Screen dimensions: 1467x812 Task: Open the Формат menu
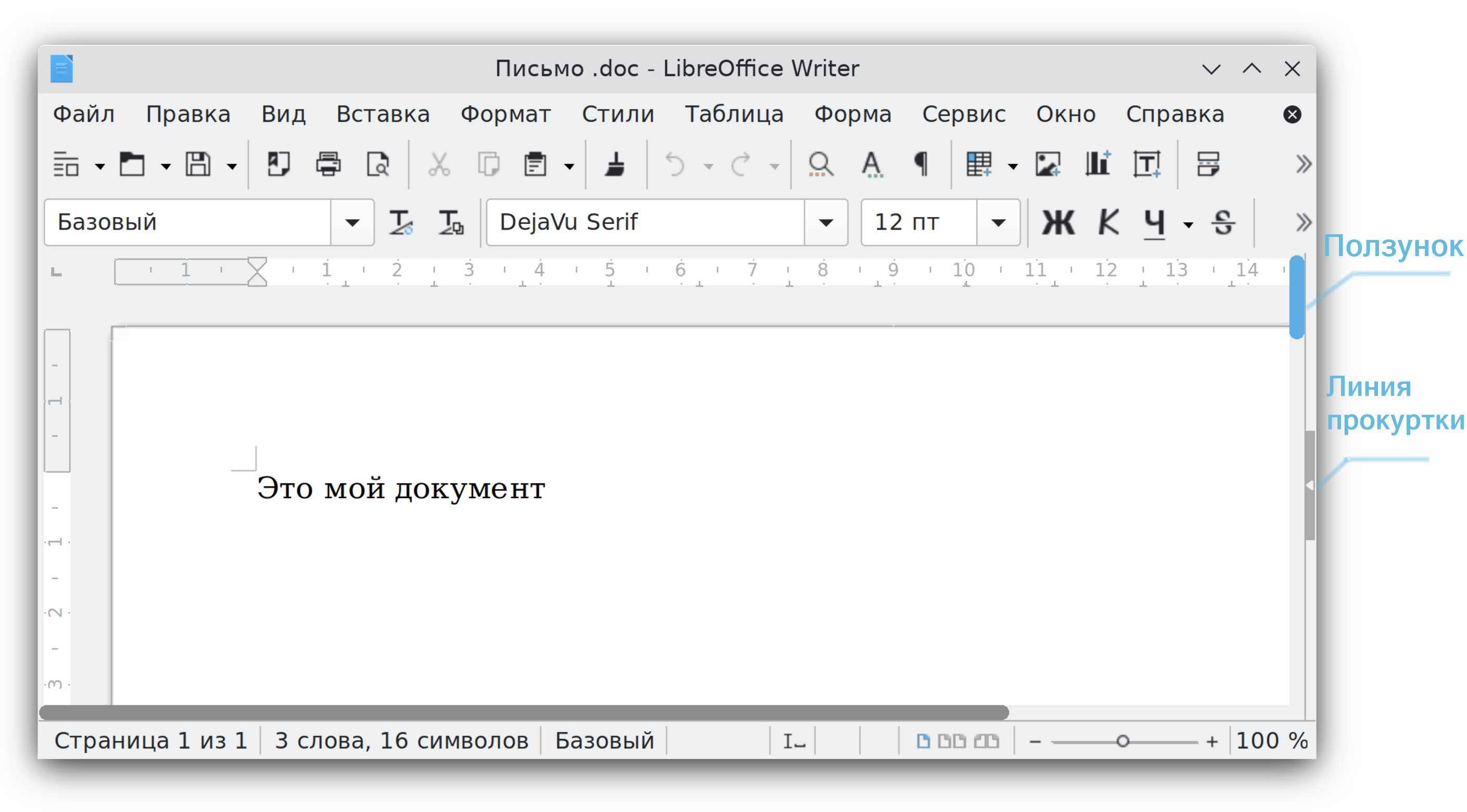click(x=505, y=115)
